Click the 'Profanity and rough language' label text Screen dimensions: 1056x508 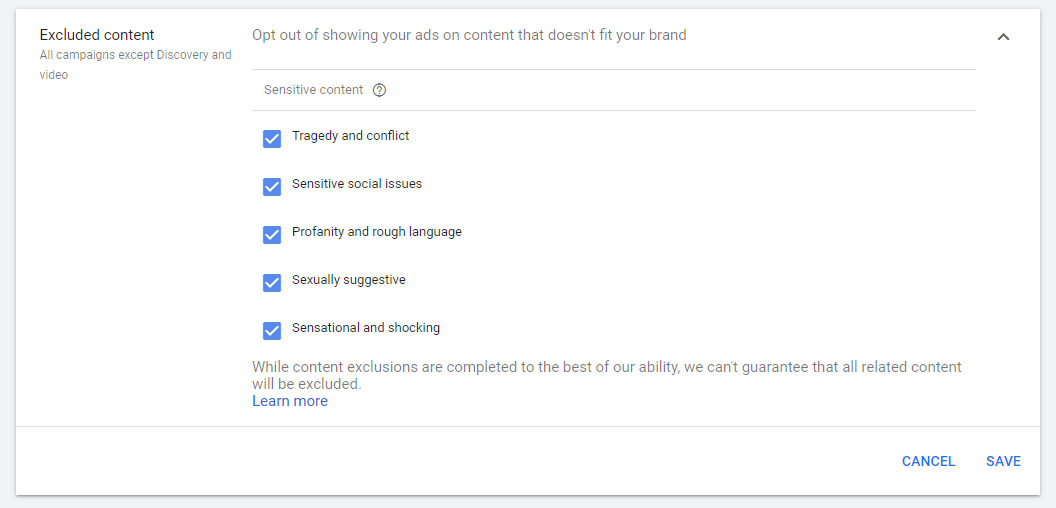click(376, 232)
